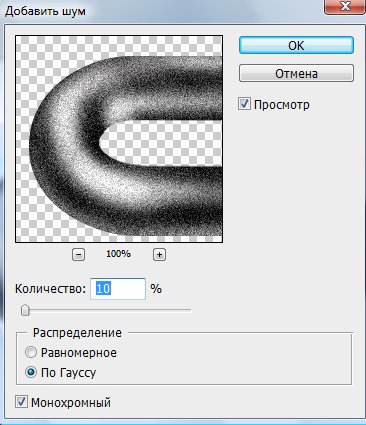Click the Количество amount input field
The width and height of the screenshot is (366, 425).
coord(118,289)
